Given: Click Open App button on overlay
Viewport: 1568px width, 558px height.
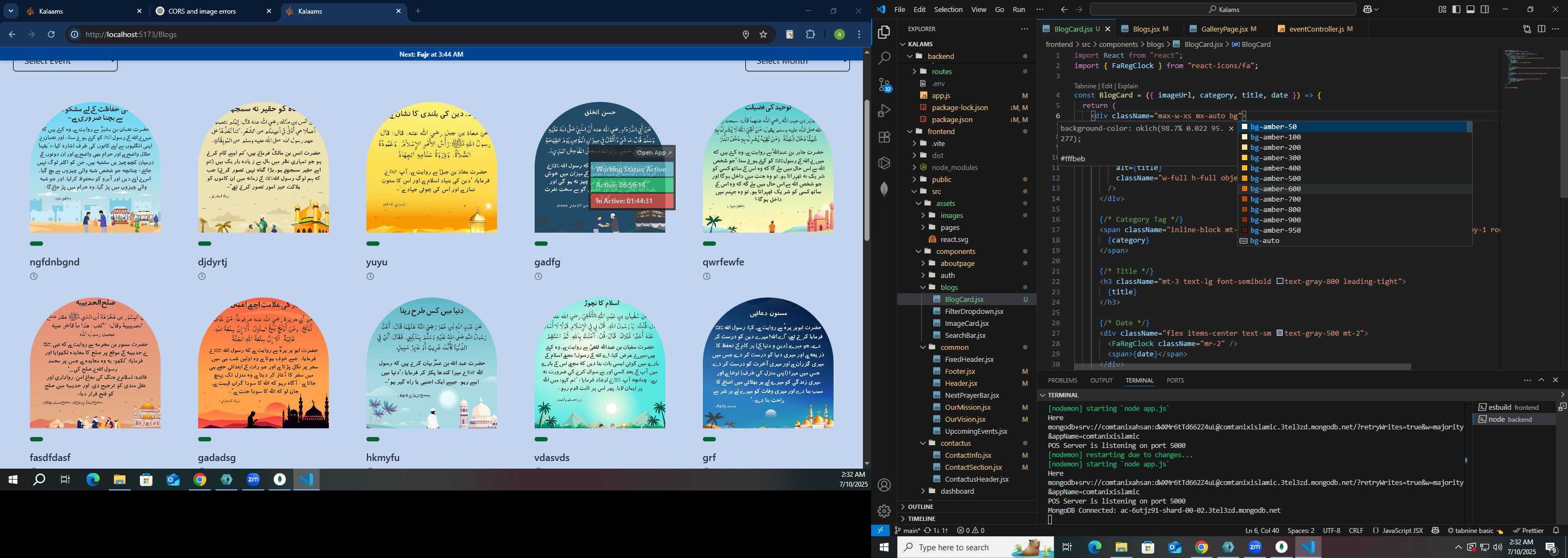Looking at the screenshot, I should [654, 153].
